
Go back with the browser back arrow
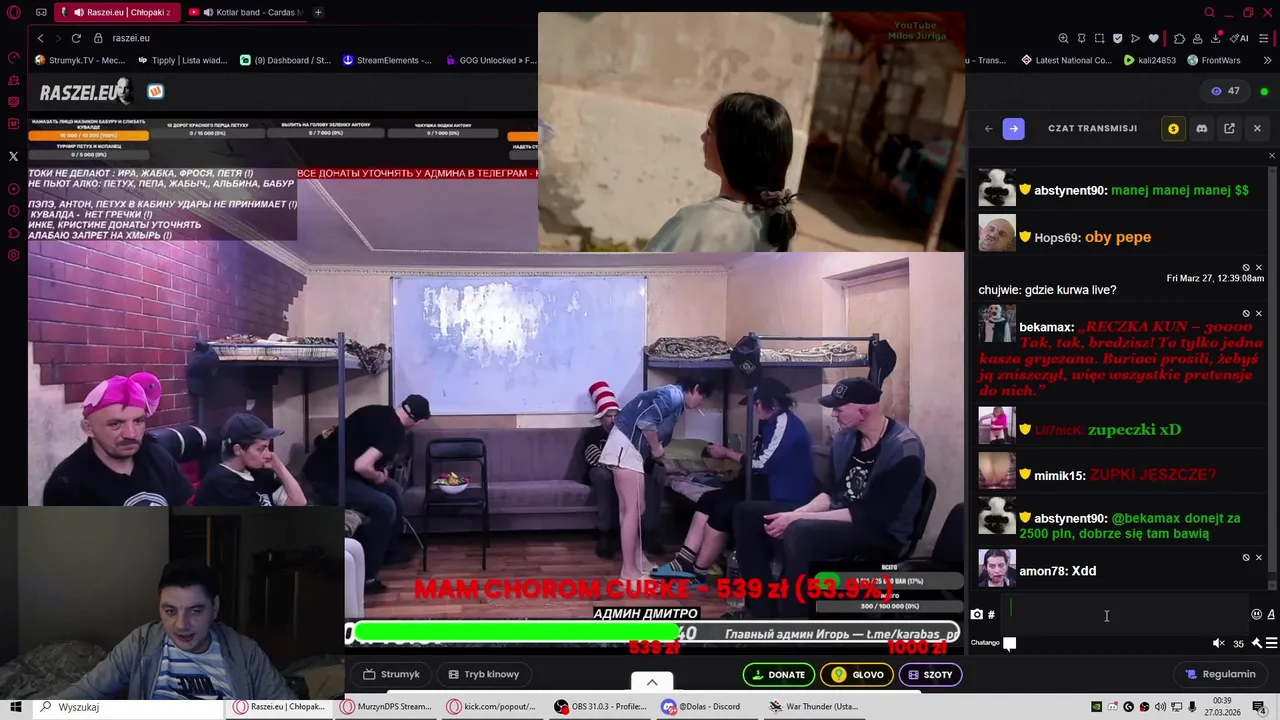tap(40, 38)
